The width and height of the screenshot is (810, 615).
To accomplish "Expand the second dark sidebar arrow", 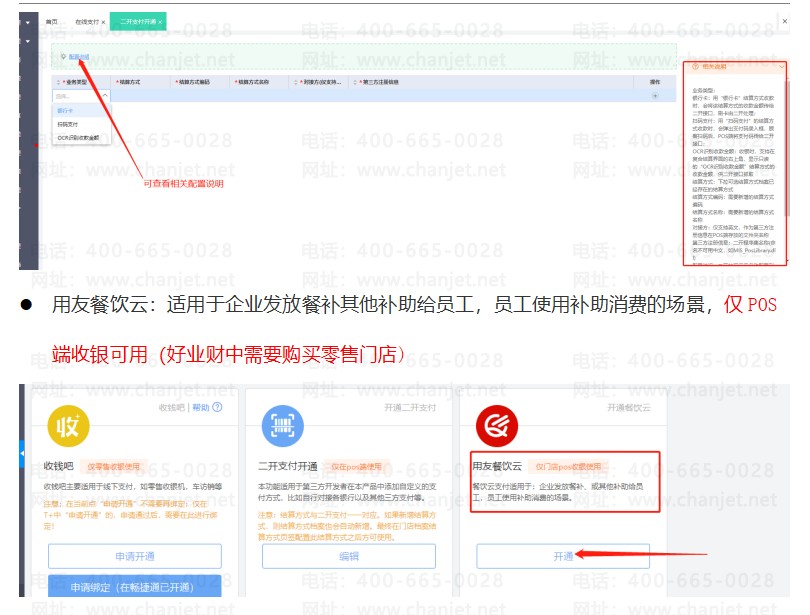I will tap(28, 41).
